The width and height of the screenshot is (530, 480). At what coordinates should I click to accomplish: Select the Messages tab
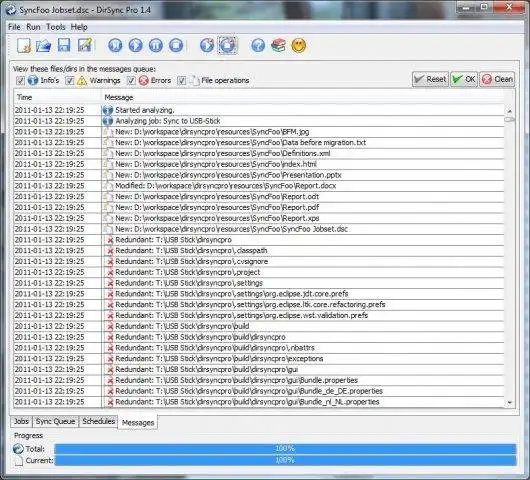138,423
